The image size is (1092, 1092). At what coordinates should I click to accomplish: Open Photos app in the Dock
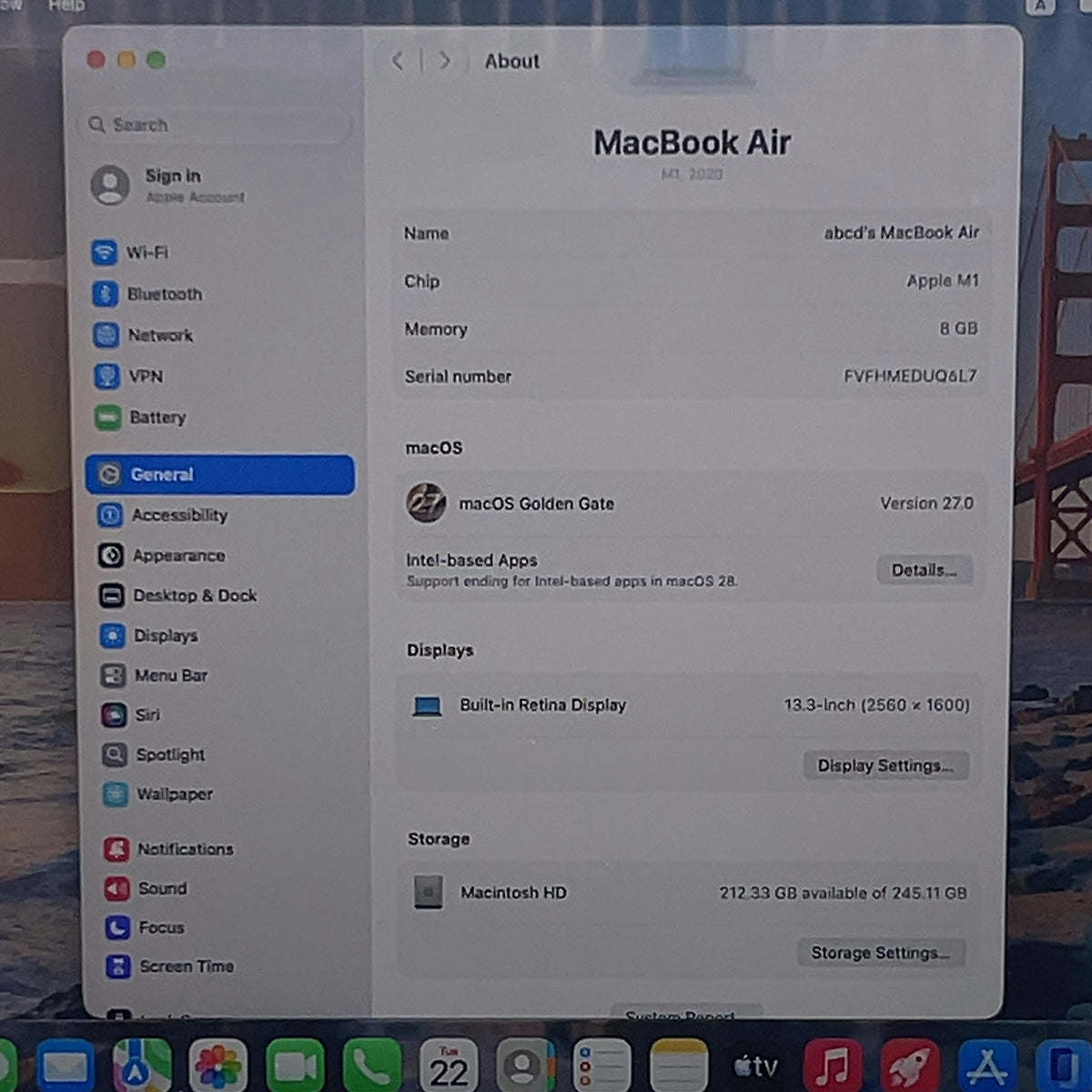[x=218, y=1067]
